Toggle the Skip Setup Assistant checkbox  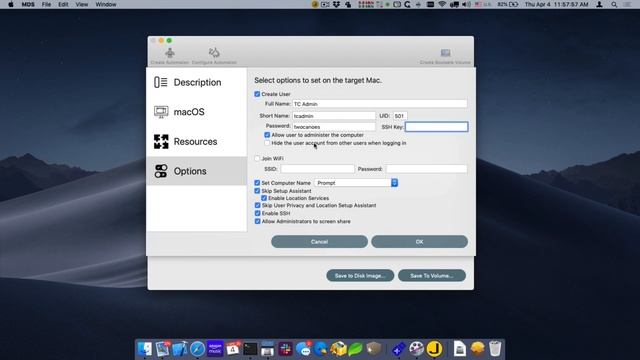click(257, 191)
